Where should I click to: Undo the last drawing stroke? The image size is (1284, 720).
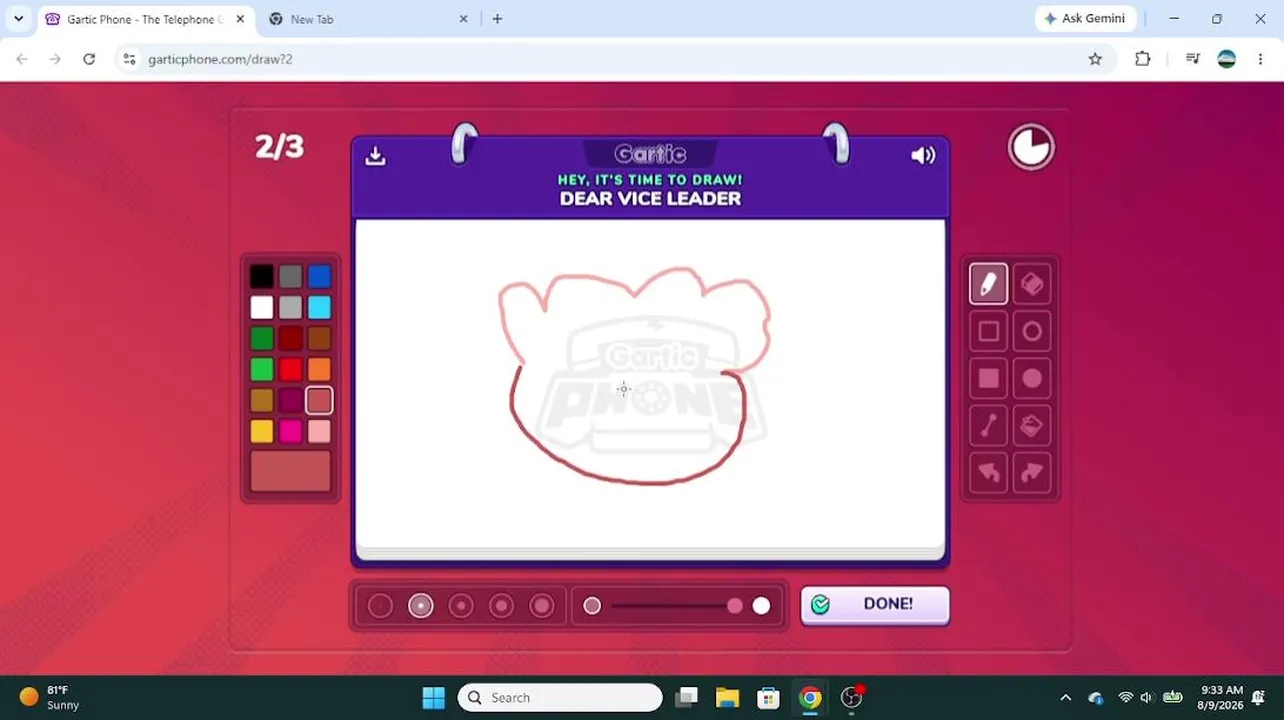[x=988, y=472]
